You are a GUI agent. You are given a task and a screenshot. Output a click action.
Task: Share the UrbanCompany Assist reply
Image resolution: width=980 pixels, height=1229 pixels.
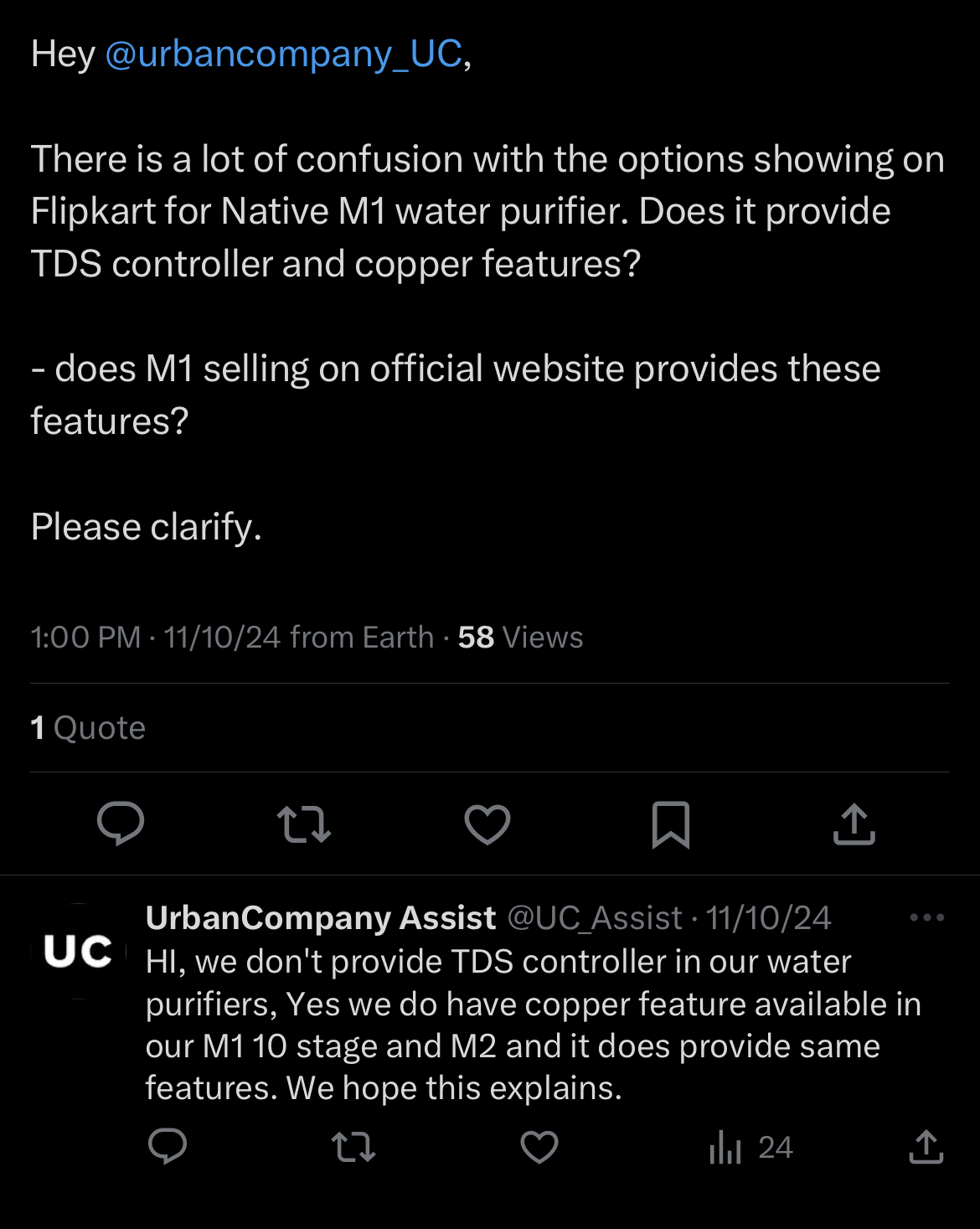pyautogui.click(x=926, y=1148)
